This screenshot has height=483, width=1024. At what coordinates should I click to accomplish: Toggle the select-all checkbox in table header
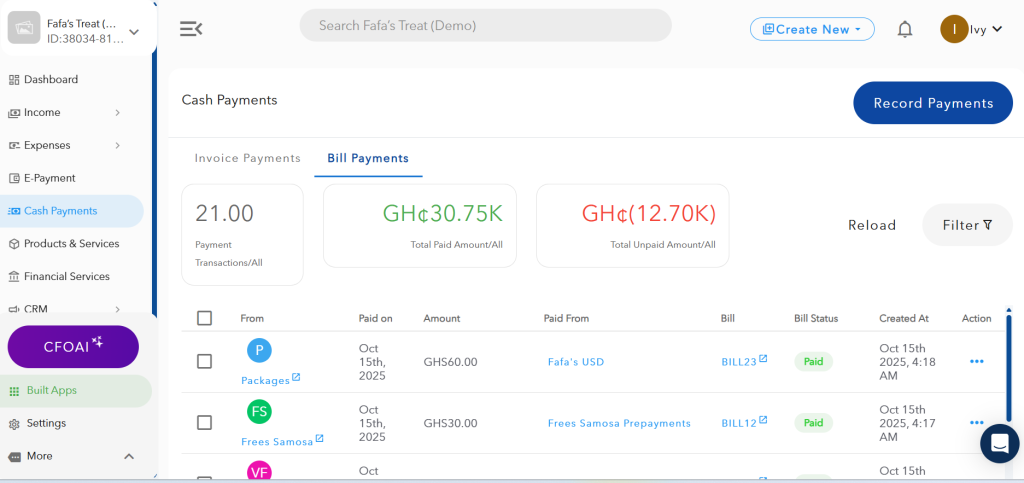point(205,318)
